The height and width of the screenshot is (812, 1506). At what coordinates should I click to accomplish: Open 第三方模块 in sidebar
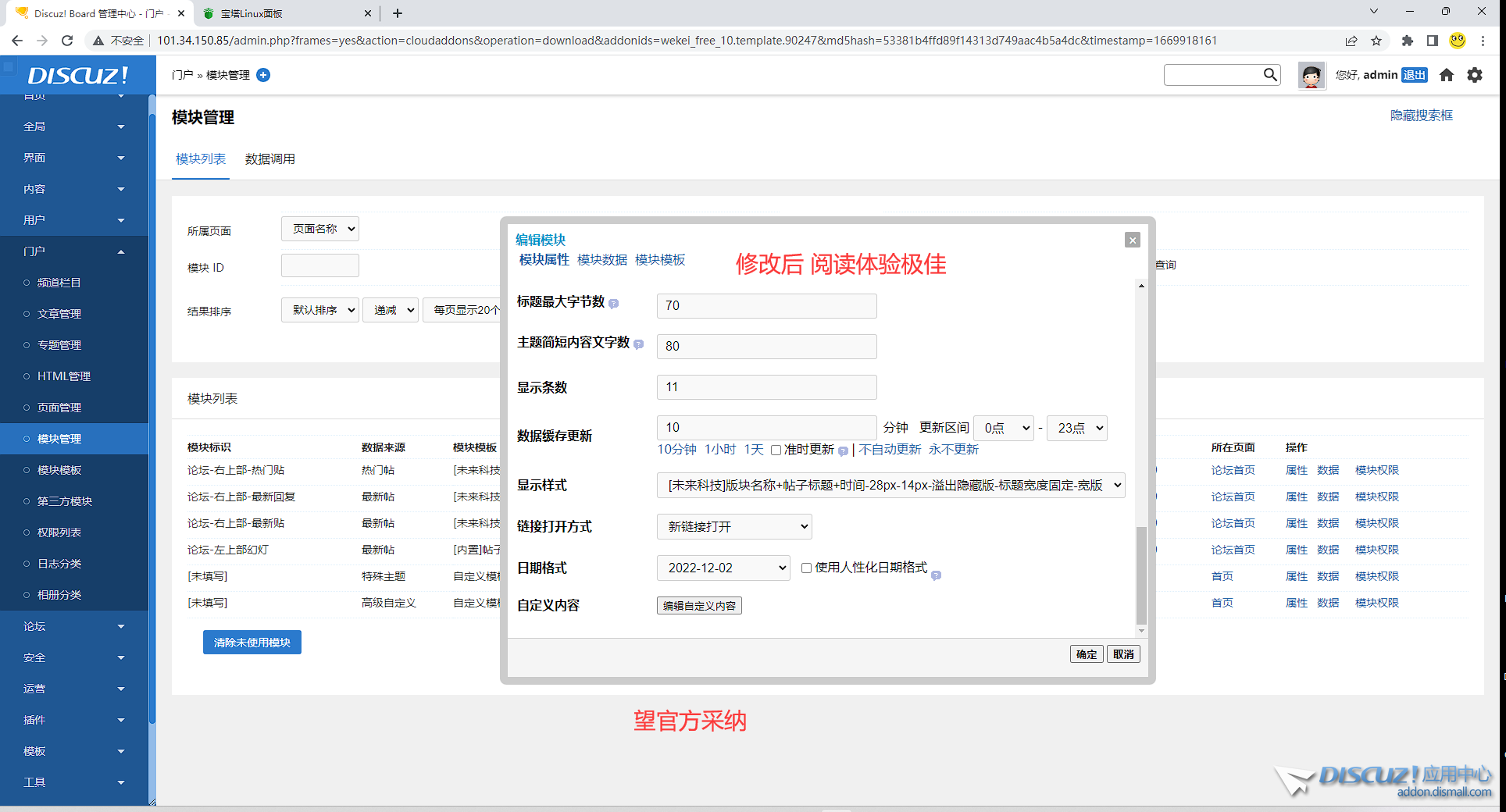pyautogui.click(x=65, y=501)
